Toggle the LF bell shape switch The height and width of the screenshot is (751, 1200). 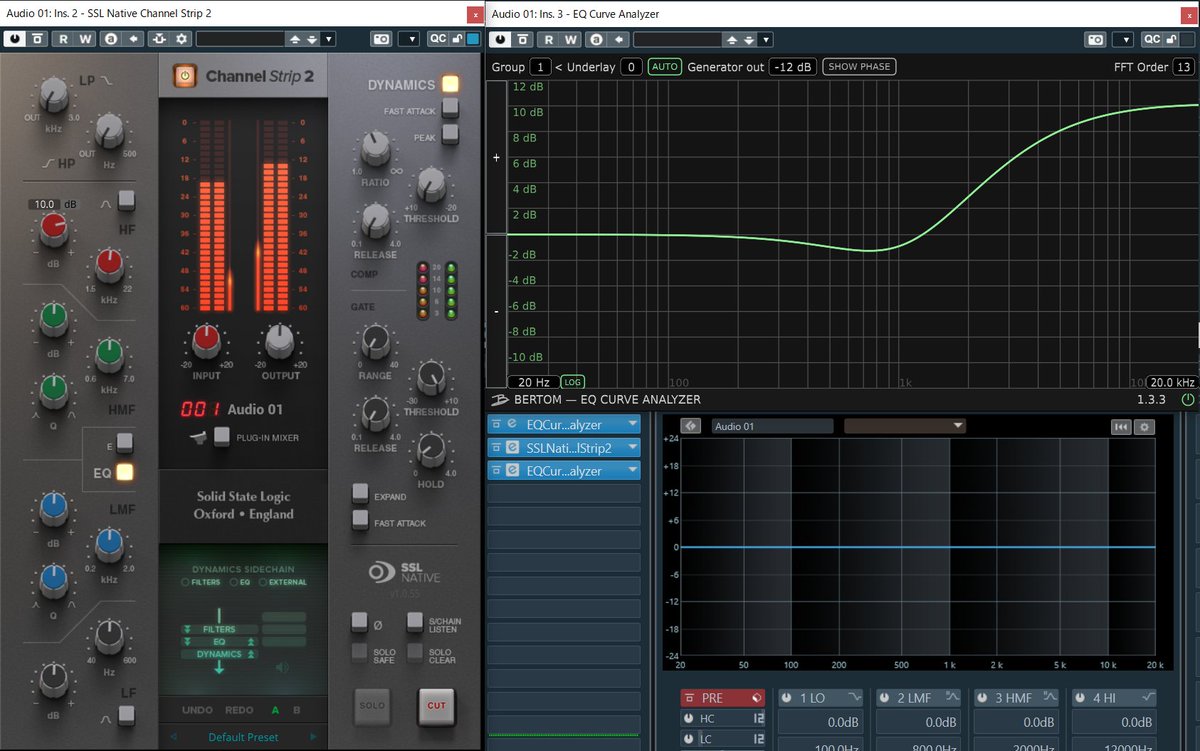126,714
